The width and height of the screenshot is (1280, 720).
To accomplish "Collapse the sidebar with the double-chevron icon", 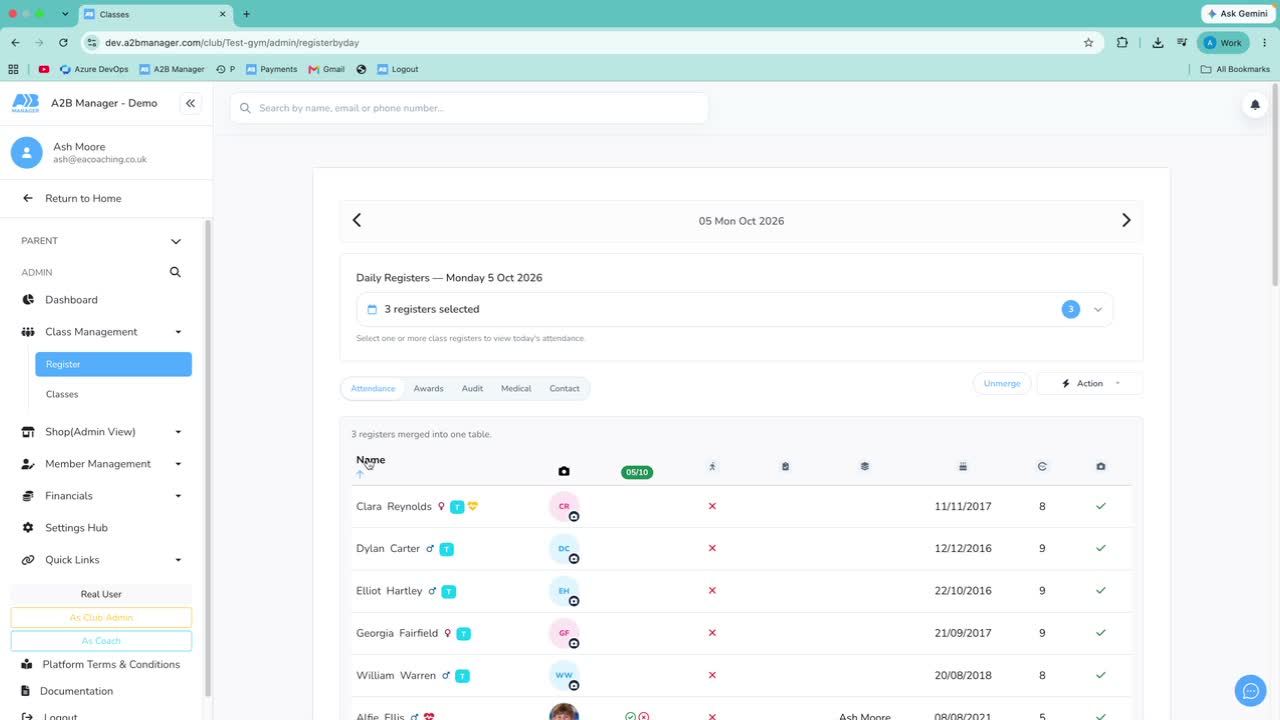I will point(190,103).
